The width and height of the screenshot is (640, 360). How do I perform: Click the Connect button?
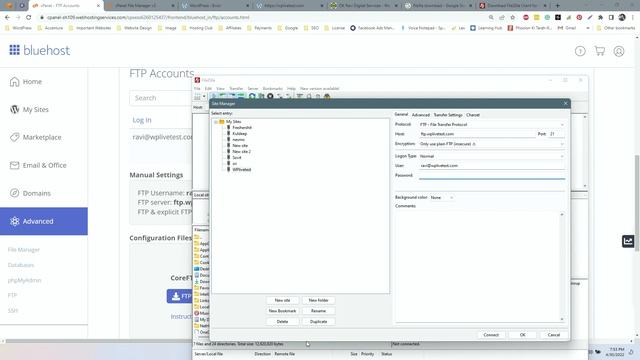click(x=491, y=335)
